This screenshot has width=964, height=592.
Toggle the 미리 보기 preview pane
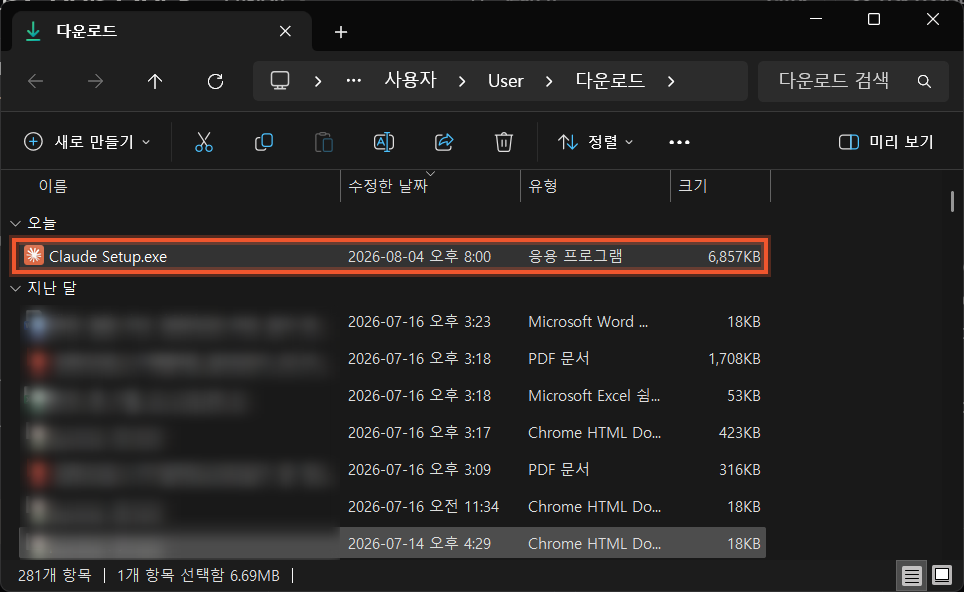(886, 142)
